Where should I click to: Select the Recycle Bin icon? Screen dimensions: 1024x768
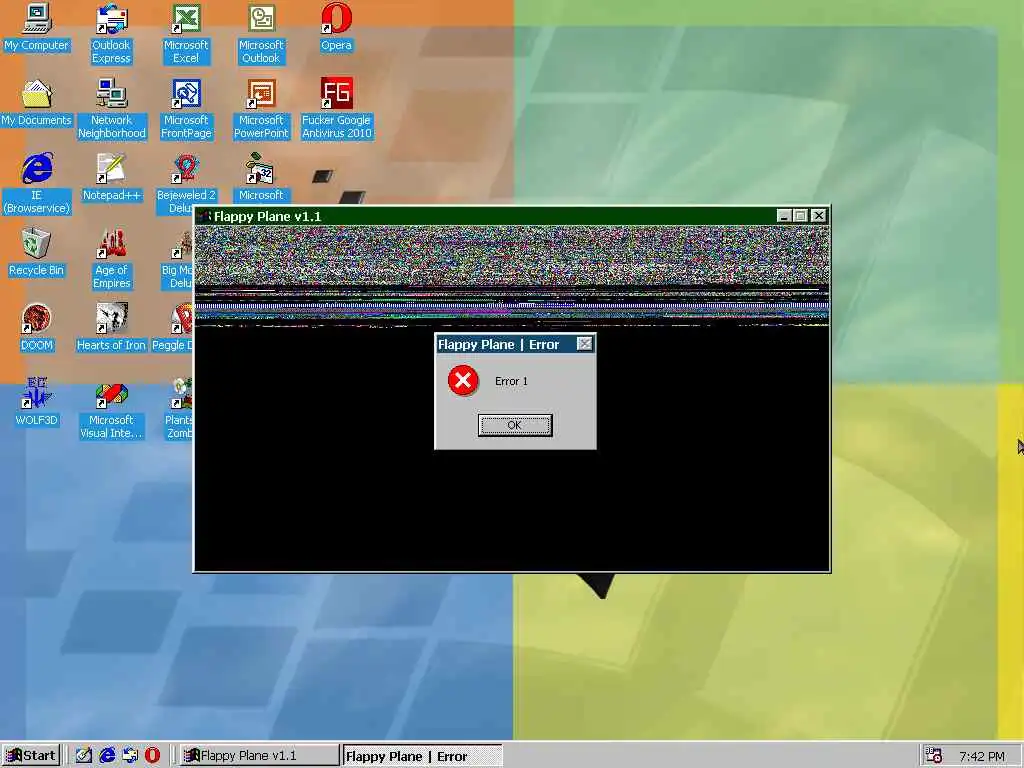click(37, 253)
